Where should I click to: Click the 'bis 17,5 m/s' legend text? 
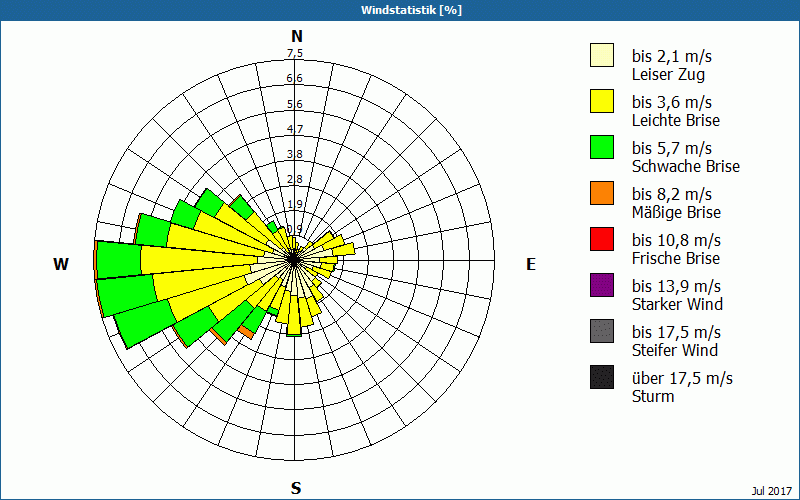(x=677, y=332)
